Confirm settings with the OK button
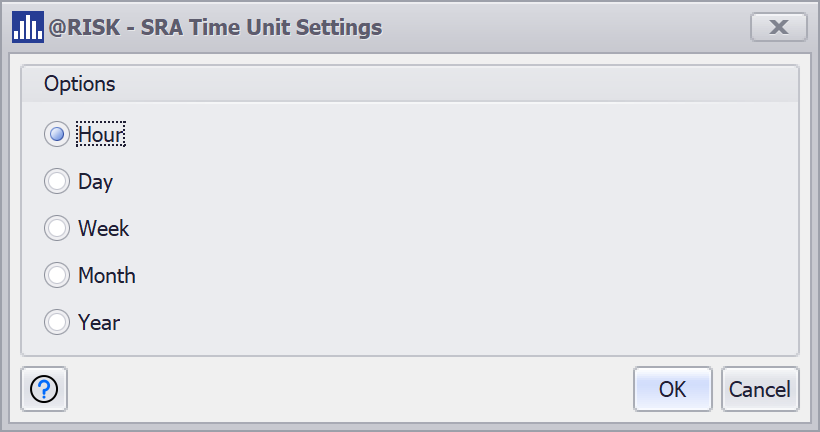Viewport: 820px width, 432px height. [673, 389]
